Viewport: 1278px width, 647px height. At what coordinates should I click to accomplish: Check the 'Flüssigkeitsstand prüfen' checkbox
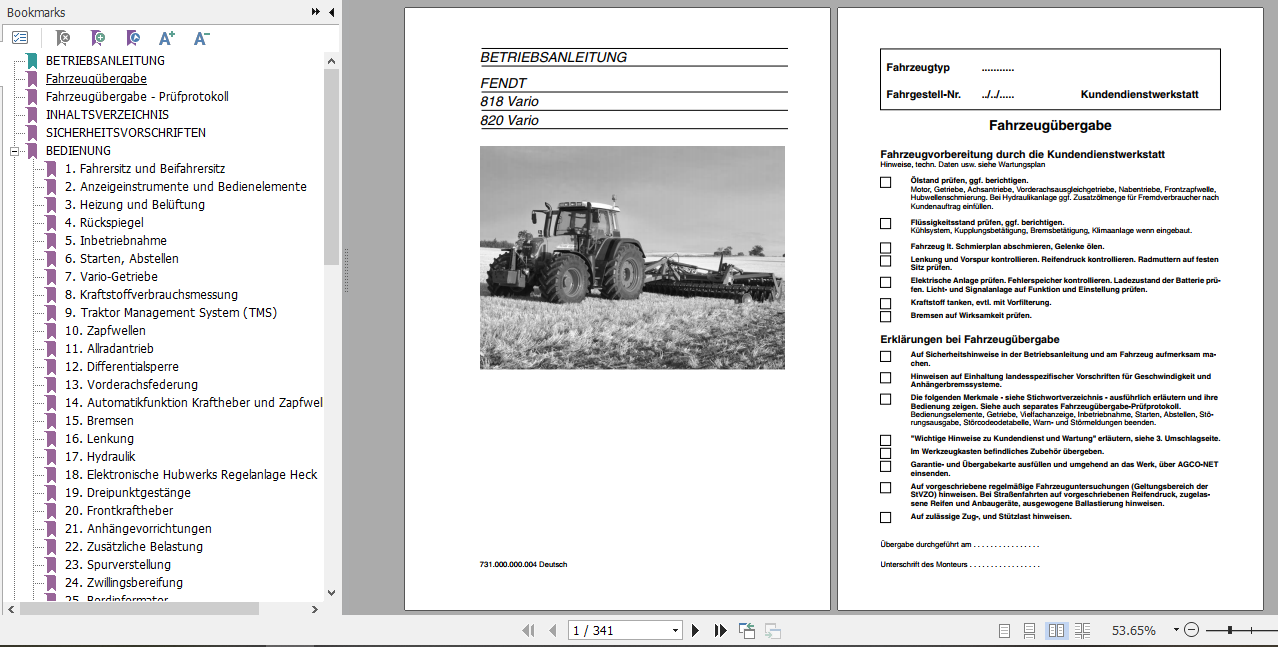tap(885, 224)
